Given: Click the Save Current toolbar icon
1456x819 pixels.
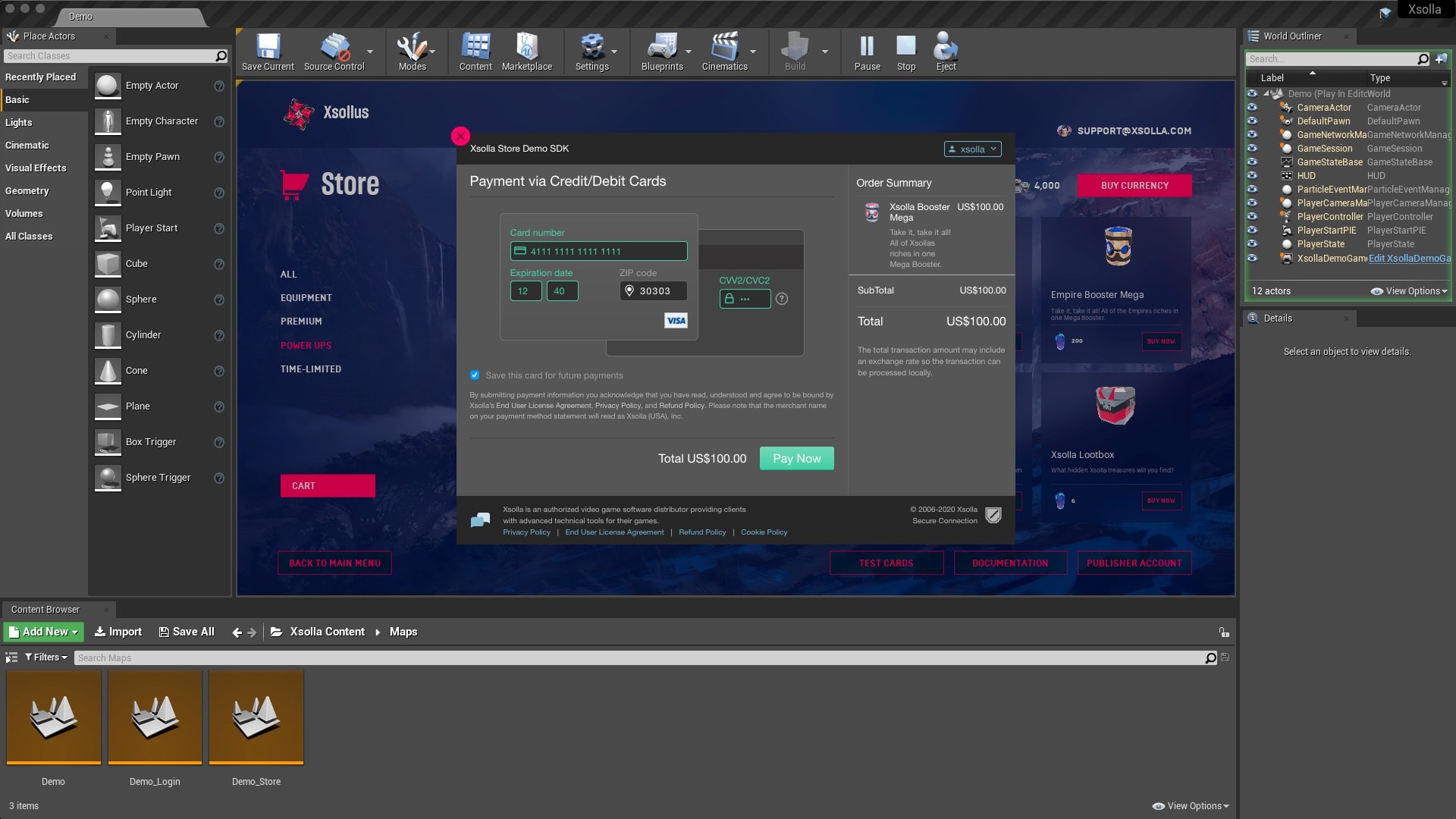Looking at the screenshot, I should tap(268, 48).
